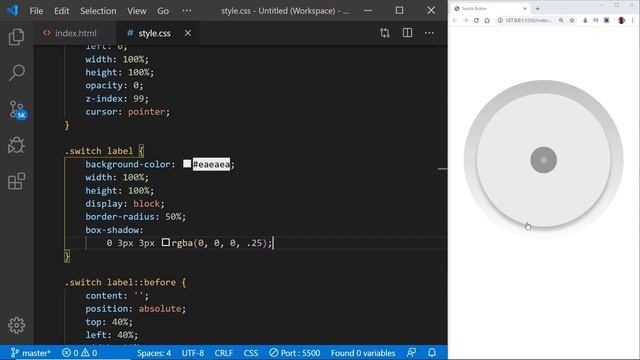
Task: Open the File menu
Action: (x=36, y=11)
